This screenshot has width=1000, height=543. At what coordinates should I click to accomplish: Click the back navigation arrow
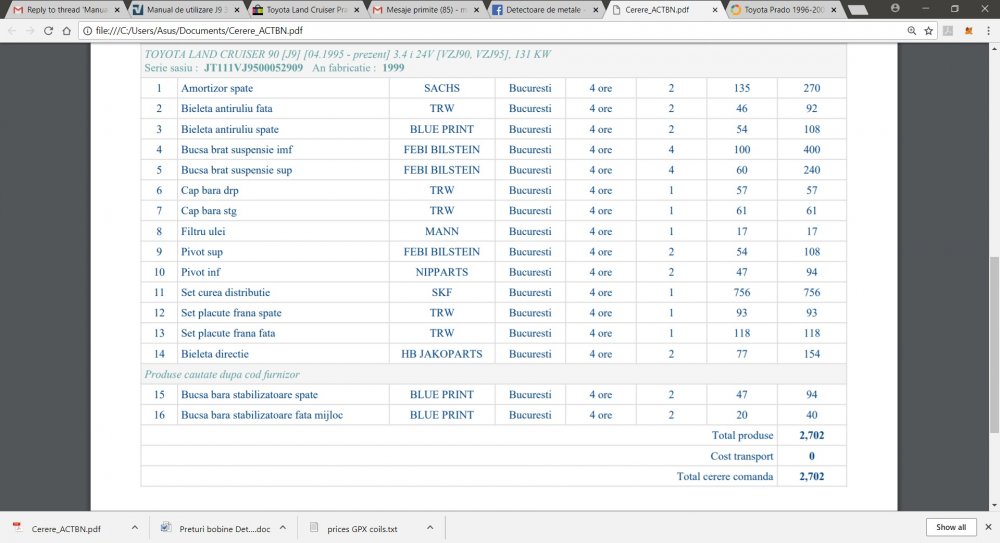[12, 31]
